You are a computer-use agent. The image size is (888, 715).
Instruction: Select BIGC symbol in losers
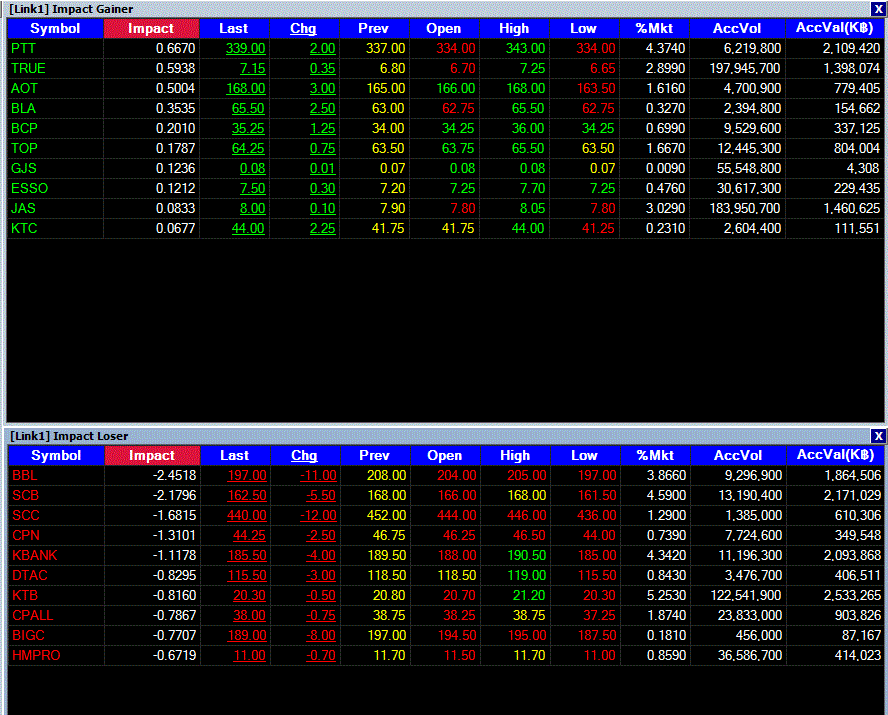28,635
